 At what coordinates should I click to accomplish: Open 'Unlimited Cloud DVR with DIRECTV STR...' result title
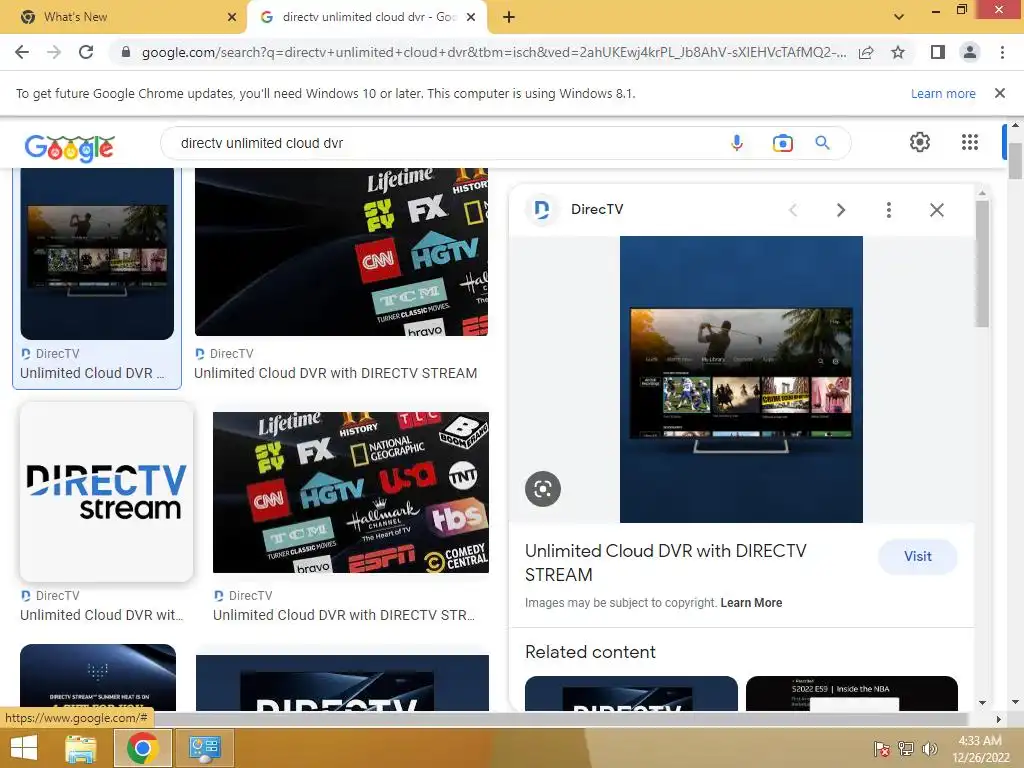(x=344, y=615)
